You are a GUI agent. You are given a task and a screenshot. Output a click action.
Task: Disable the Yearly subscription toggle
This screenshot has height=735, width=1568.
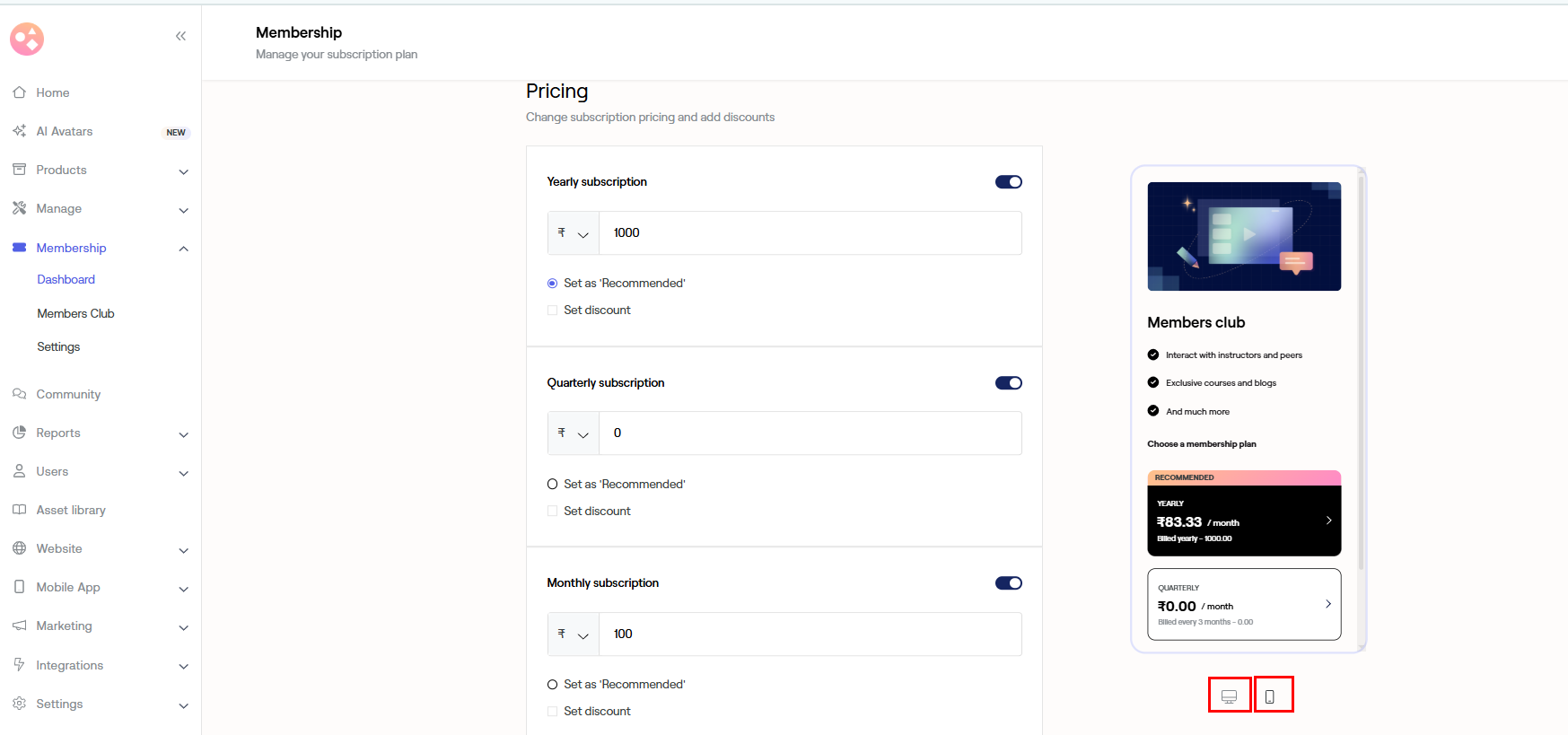1008,182
